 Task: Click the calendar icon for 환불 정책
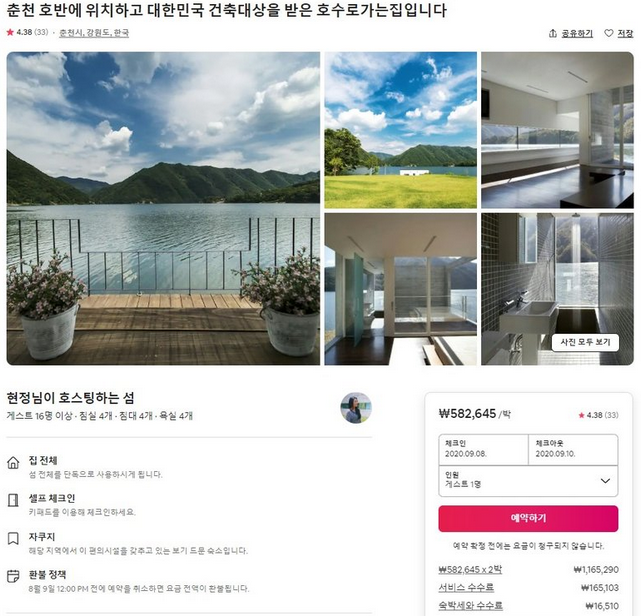pyautogui.click(x=13, y=576)
